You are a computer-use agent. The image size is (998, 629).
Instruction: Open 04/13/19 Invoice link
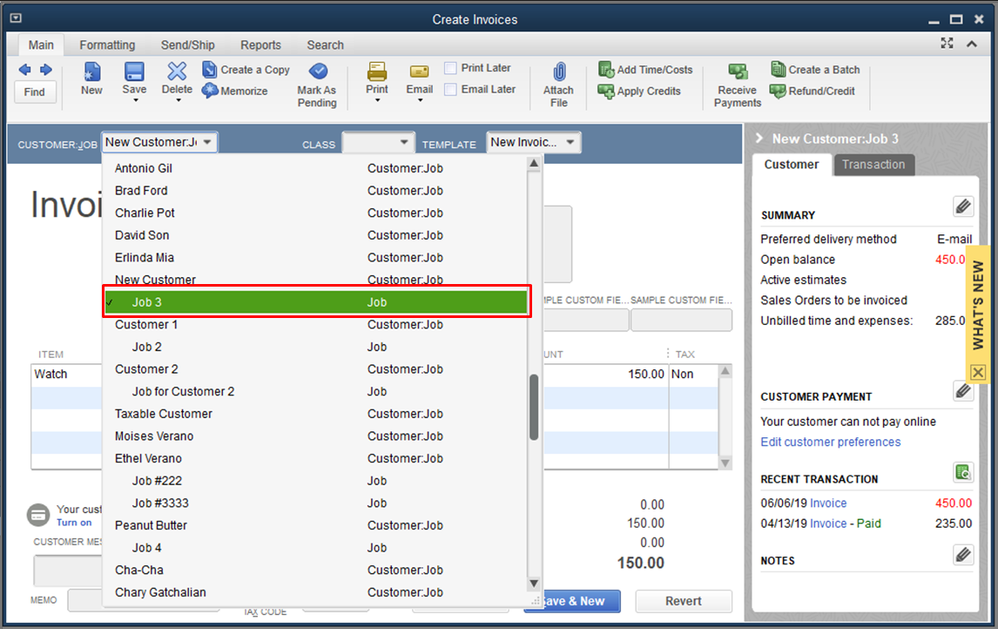coord(828,523)
